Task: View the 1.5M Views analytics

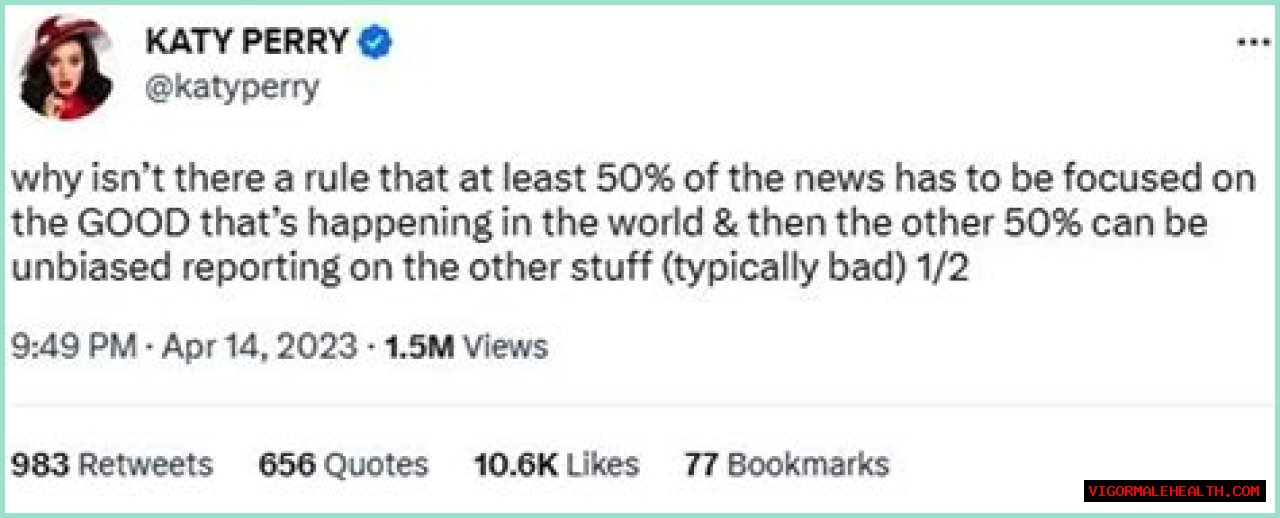Action: click(x=466, y=347)
